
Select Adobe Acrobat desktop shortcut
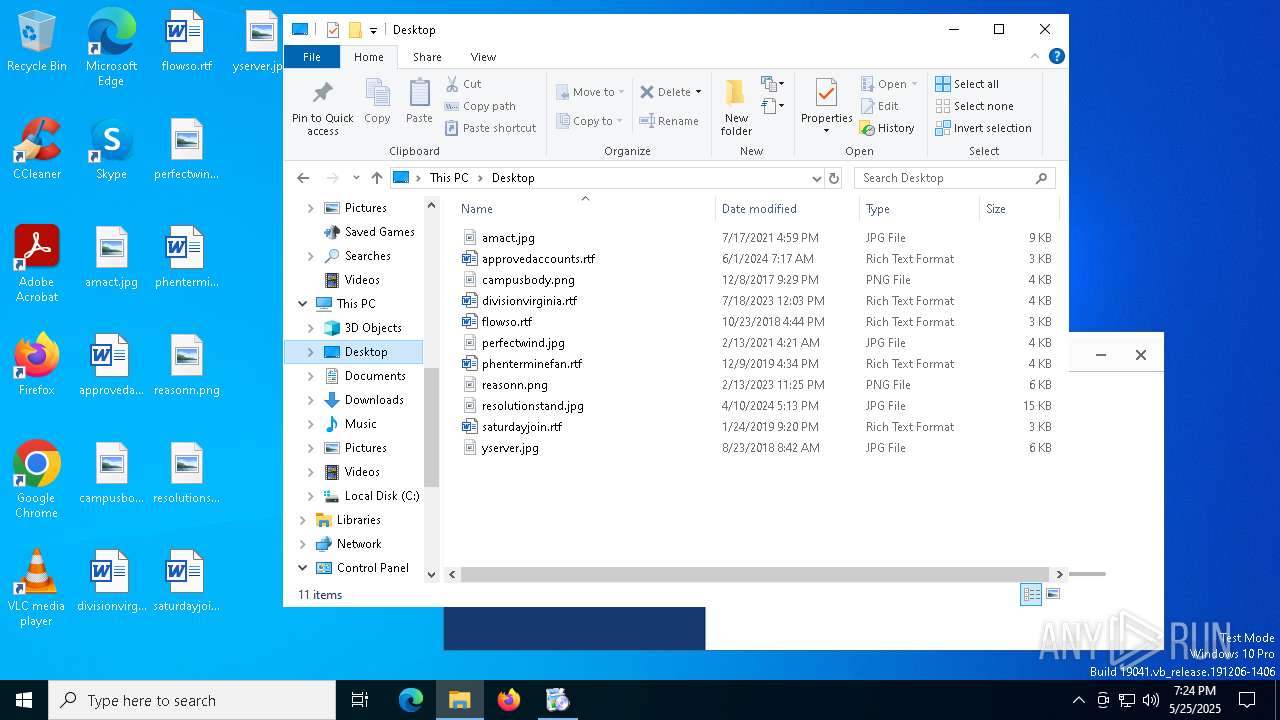37,264
